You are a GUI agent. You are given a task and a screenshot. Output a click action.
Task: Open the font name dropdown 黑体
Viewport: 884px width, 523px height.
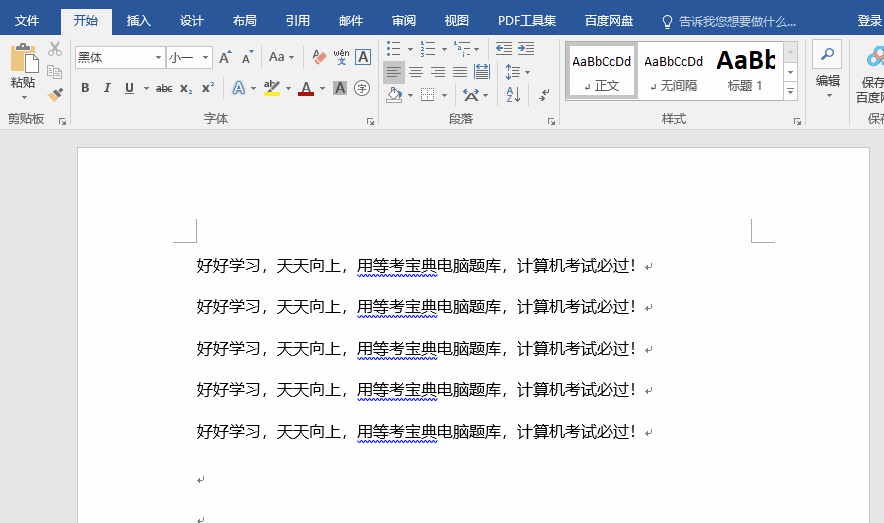pyautogui.click(x=158, y=57)
